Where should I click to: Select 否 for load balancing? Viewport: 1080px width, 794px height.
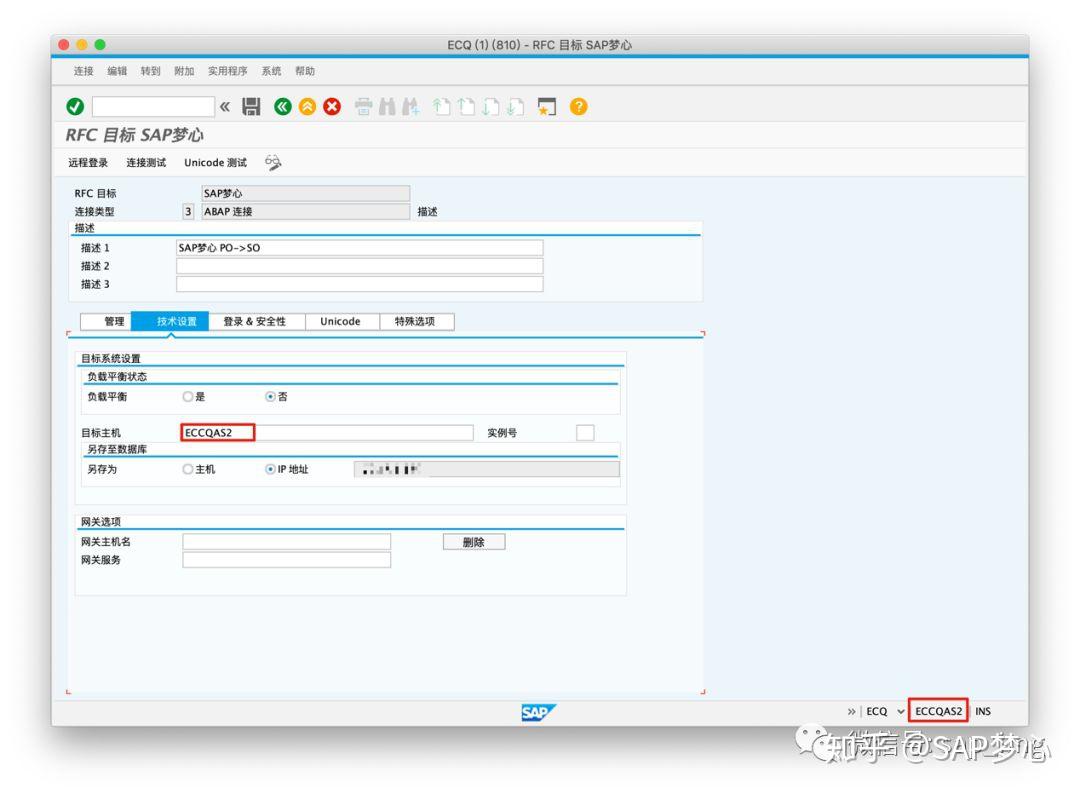pyautogui.click(x=271, y=397)
